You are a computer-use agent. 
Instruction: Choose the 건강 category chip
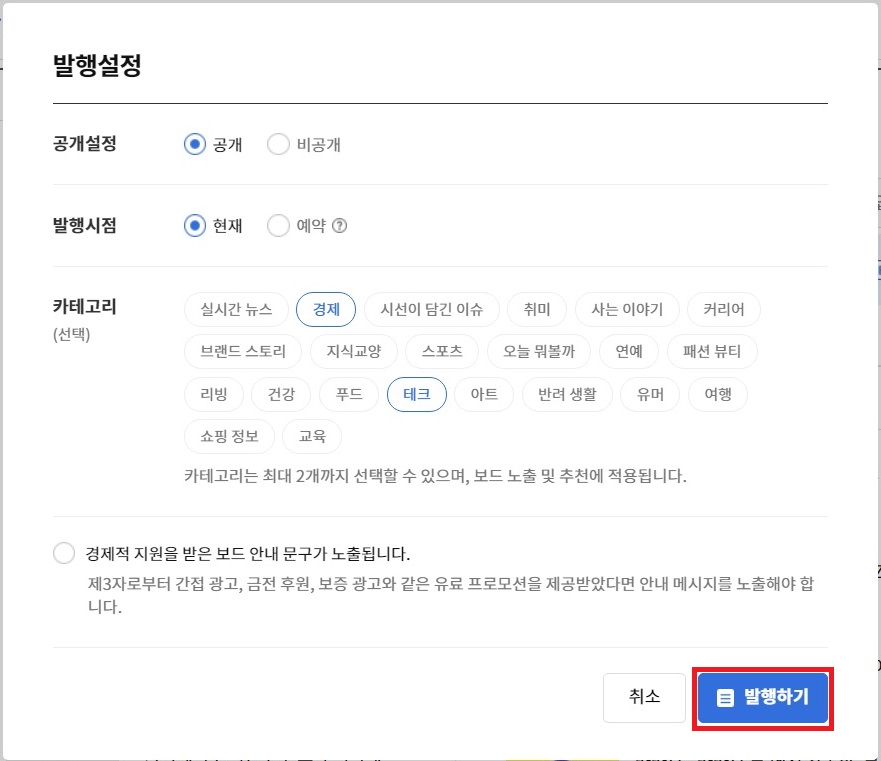pyautogui.click(x=281, y=394)
